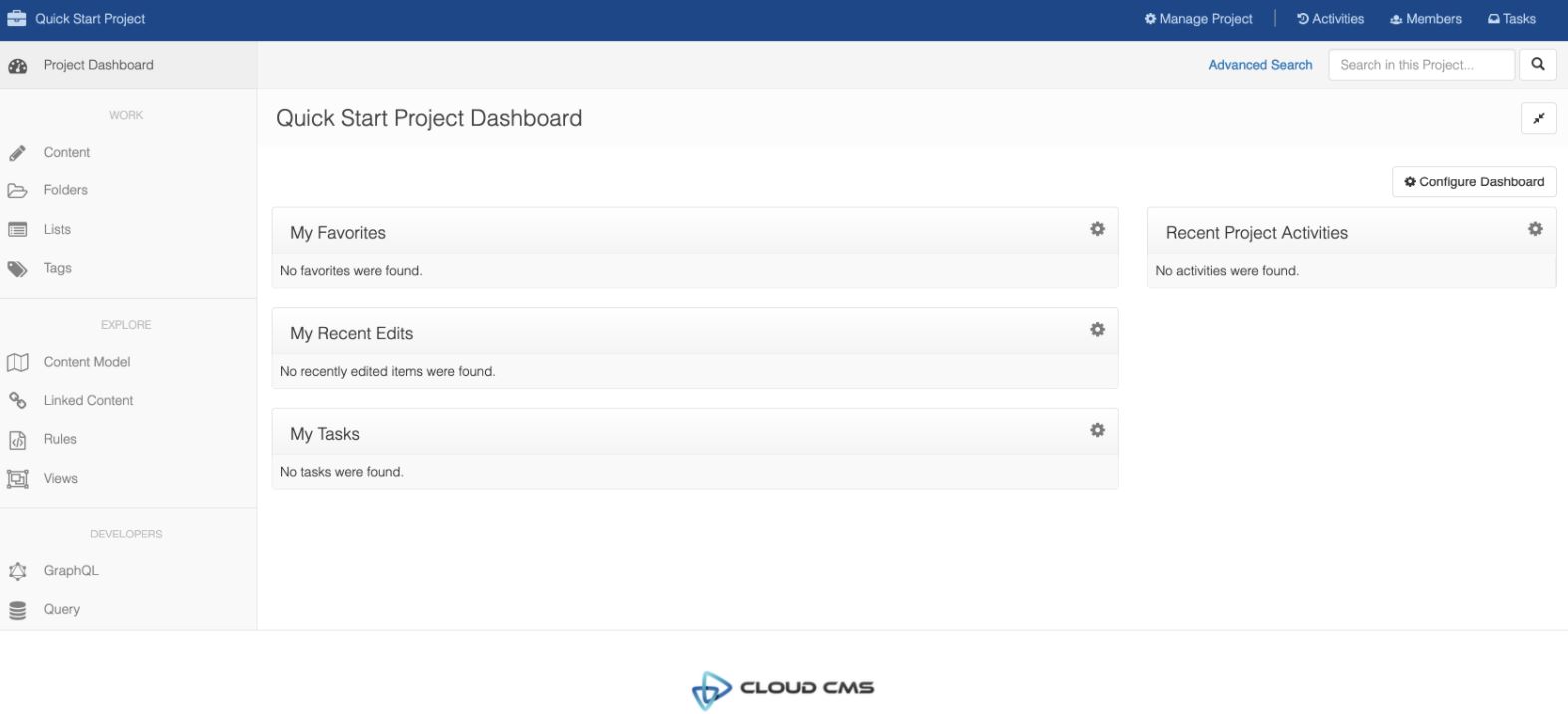Click the Cloud CMS logo in the footer
Viewport: 1568px width, 714px height.
tap(783, 689)
